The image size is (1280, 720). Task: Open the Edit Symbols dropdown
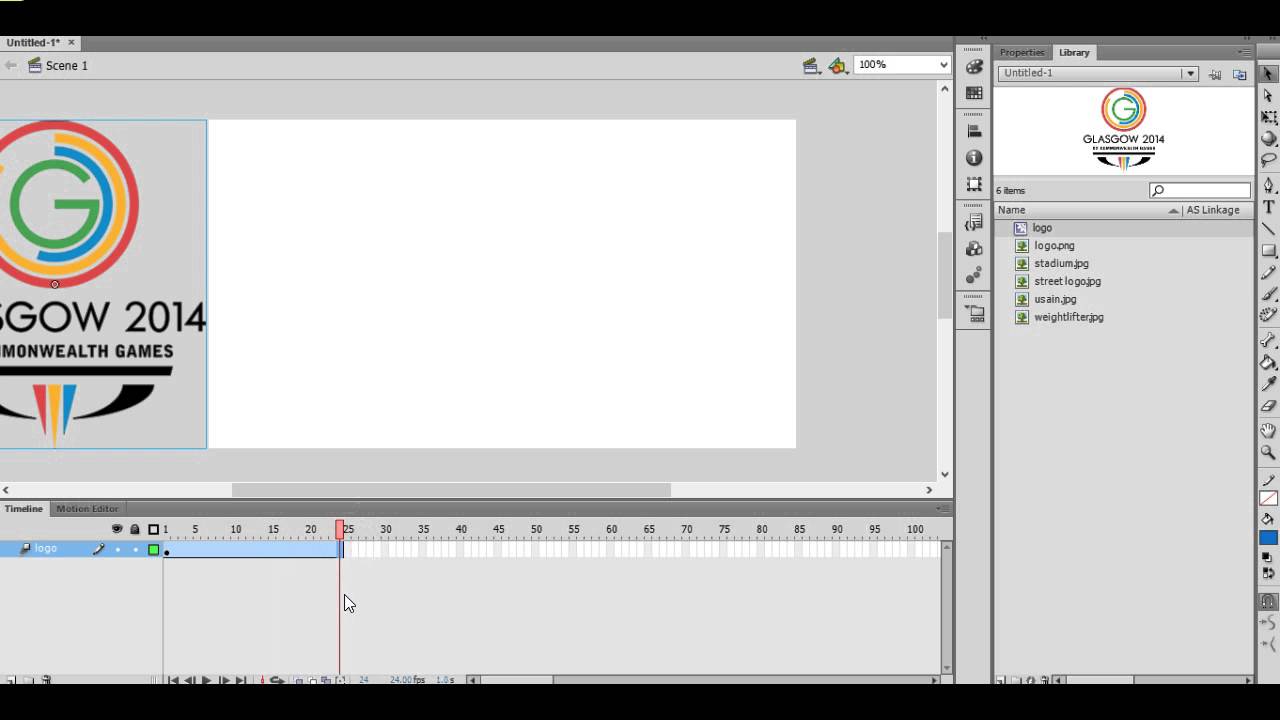[838, 66]
